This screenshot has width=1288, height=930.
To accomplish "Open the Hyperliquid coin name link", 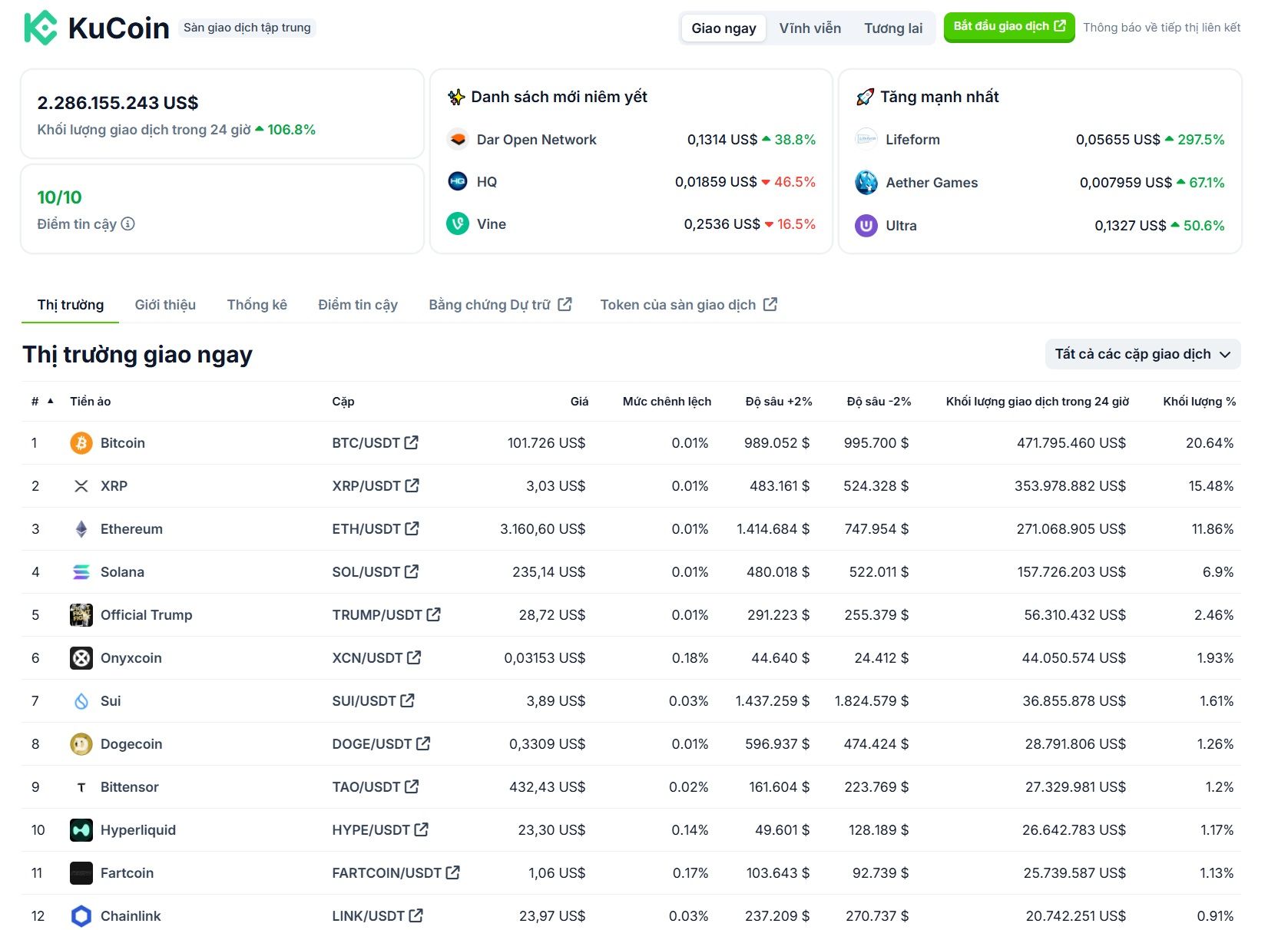I will point(138,830).
